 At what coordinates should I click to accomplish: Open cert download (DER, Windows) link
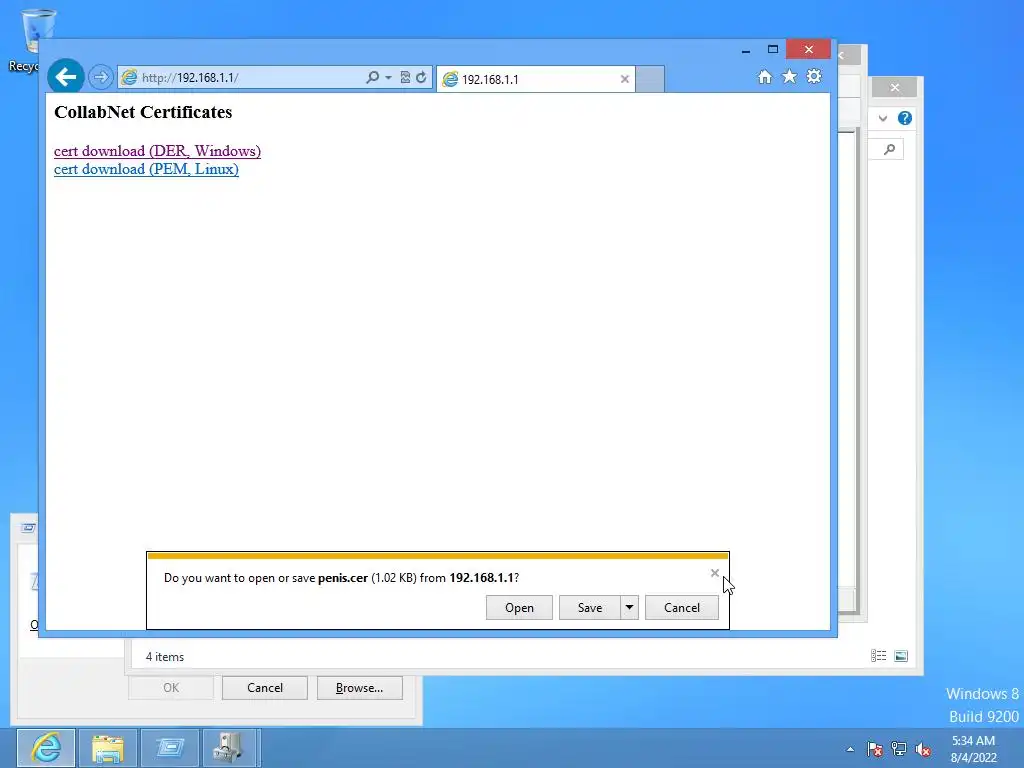157,151
